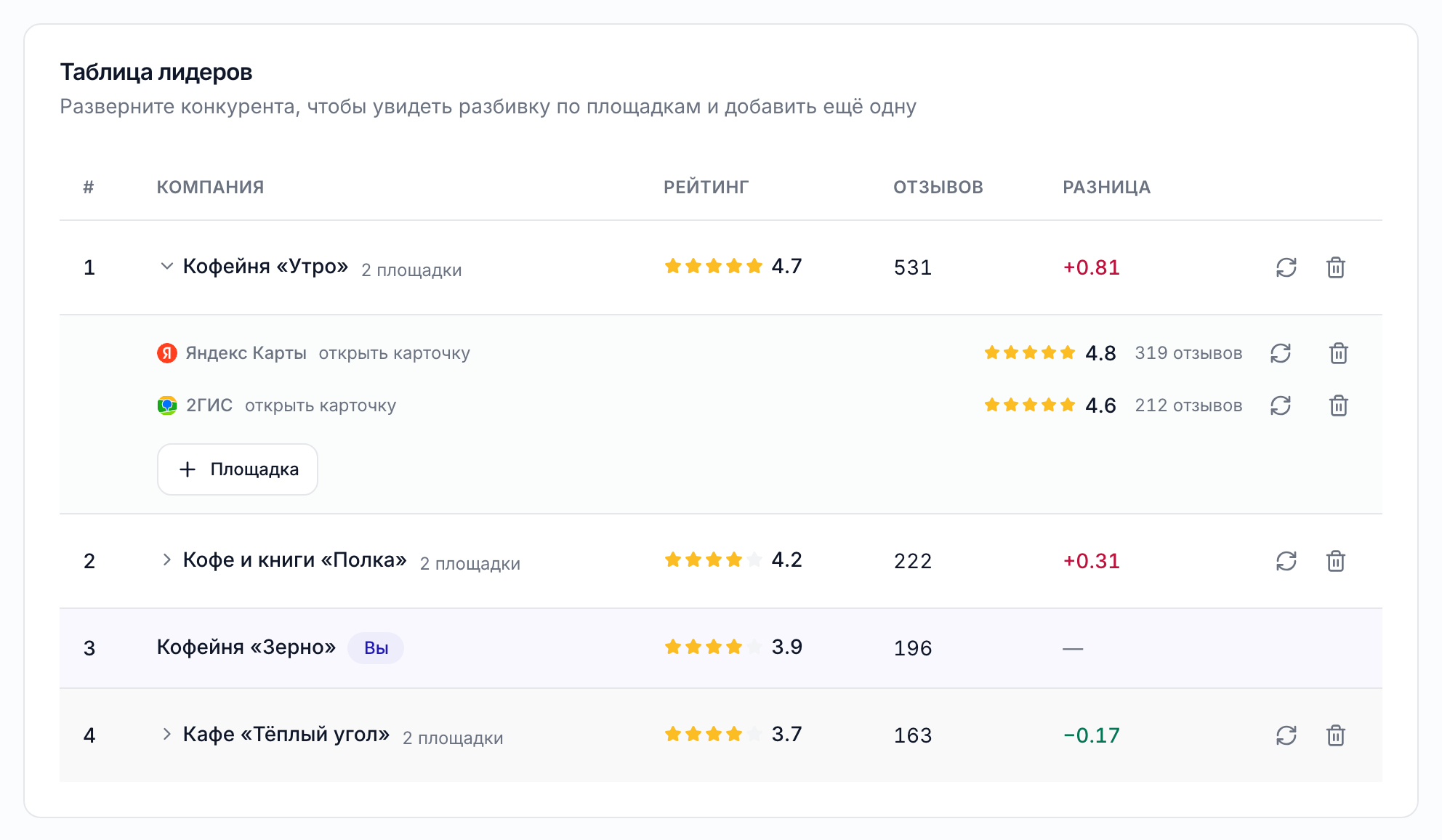Refresh Кофе и книги «Полка» data
This screenshot has width=1442, height=840.
[x=1286, y=561]
